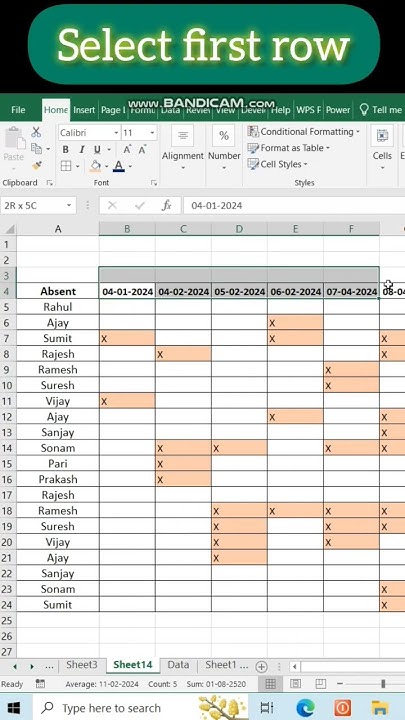
Task: Click macro recording status bar icon
Action: pyautogui.click(x=40, y=684)
